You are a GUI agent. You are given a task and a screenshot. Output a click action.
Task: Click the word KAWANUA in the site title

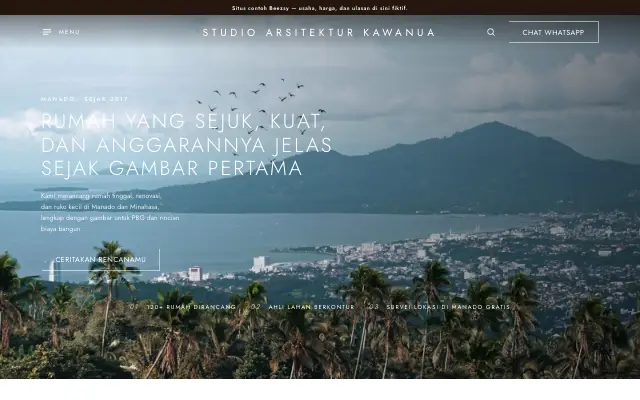(x=399, y=33)
